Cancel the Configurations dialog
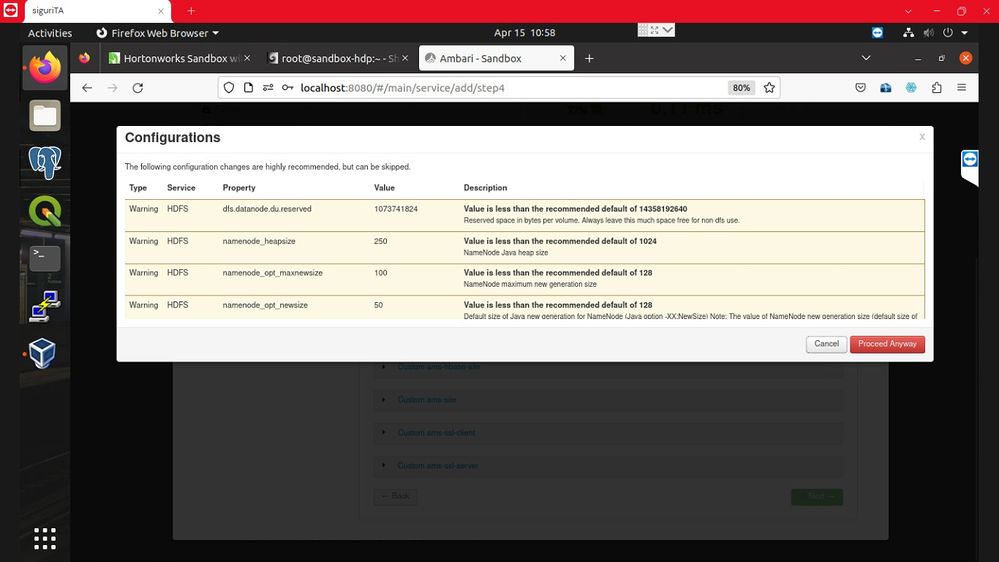The image size is (999, 562). tap(826, 344)
